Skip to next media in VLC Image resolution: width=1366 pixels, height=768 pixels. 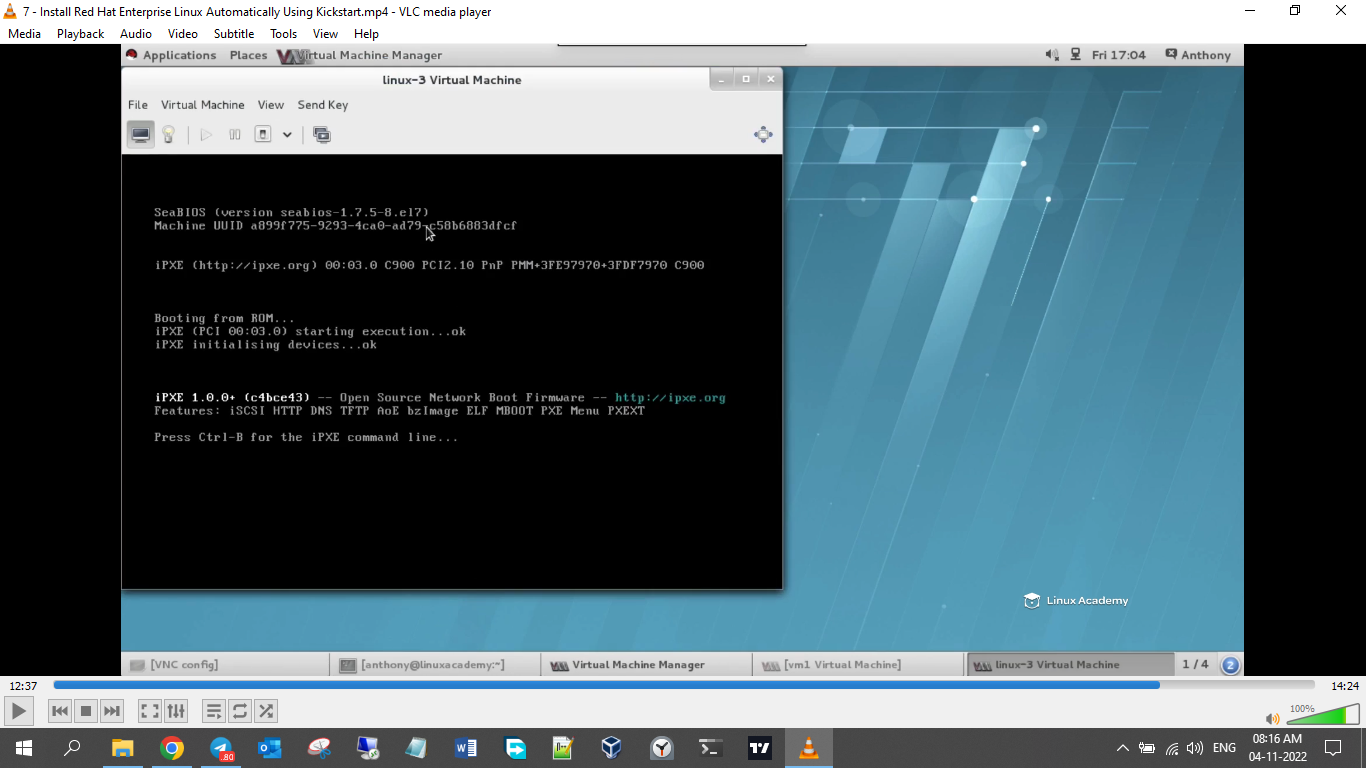tap(112, 711)
